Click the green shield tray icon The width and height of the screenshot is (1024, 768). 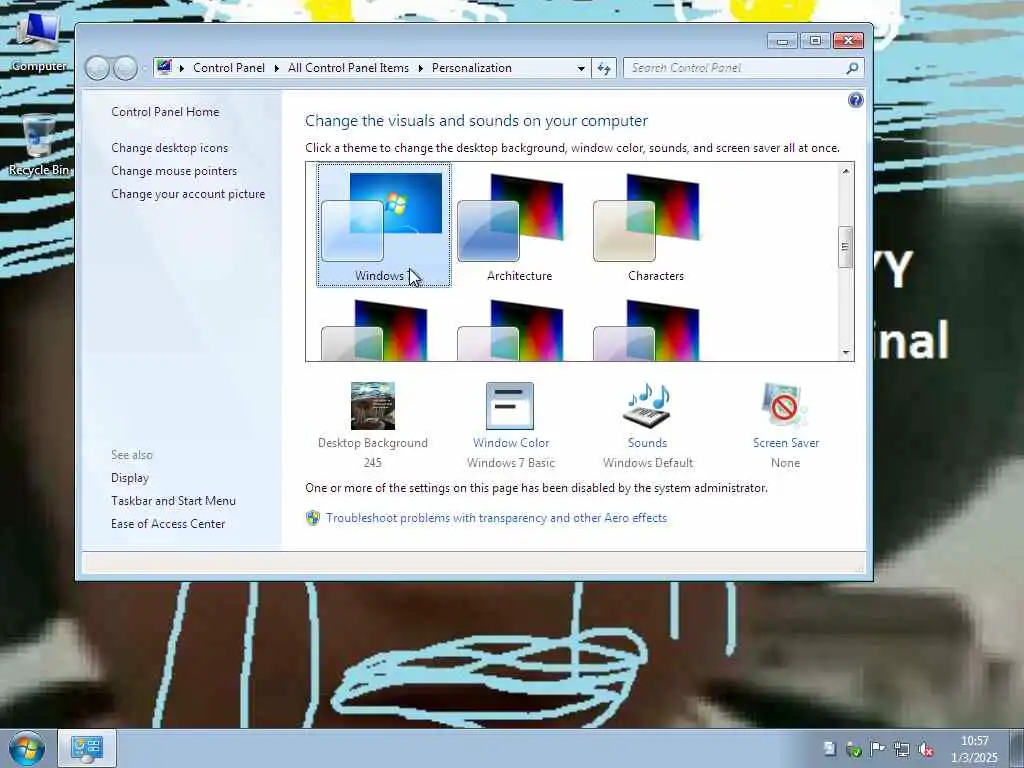coord(854,749)
